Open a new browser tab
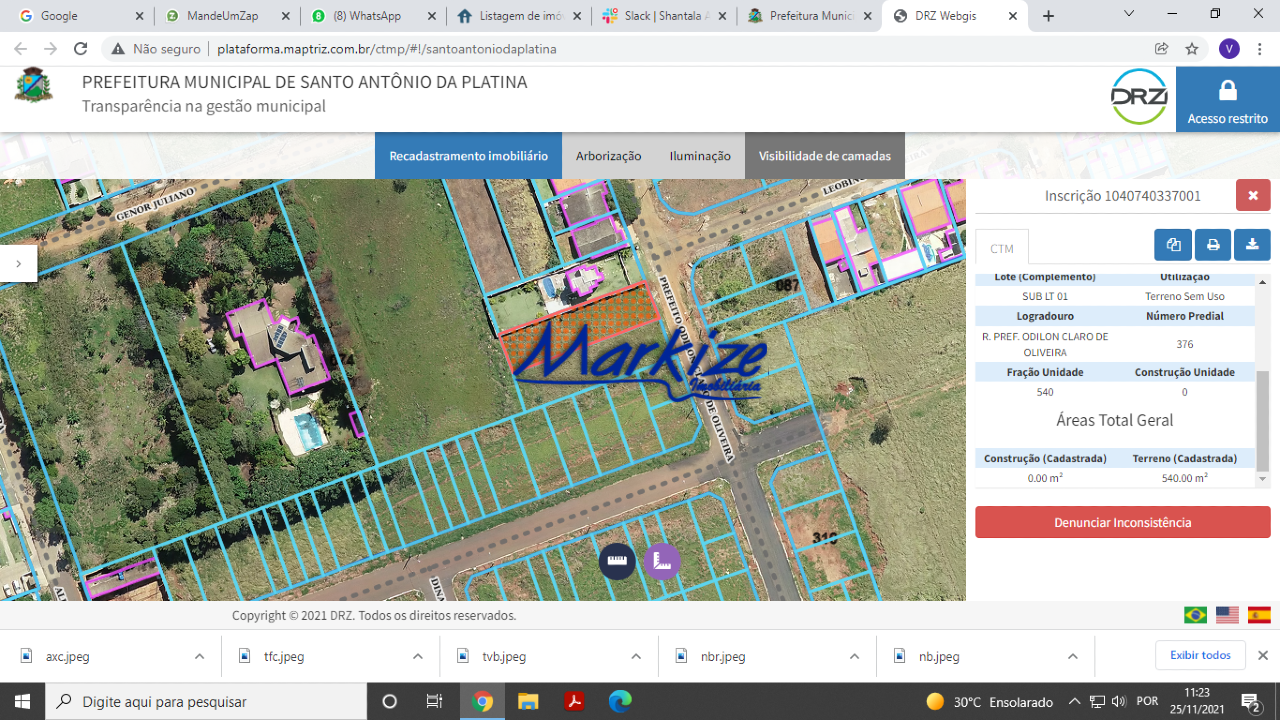The width and height of the screenshot is (1280, 720). coord(1048,16)
